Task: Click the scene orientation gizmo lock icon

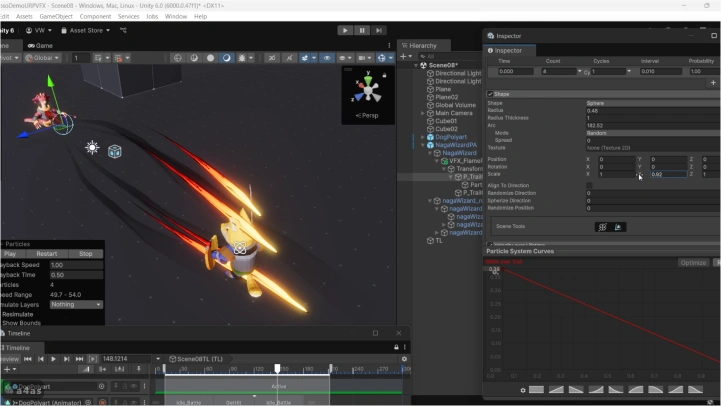Action: 384,75
